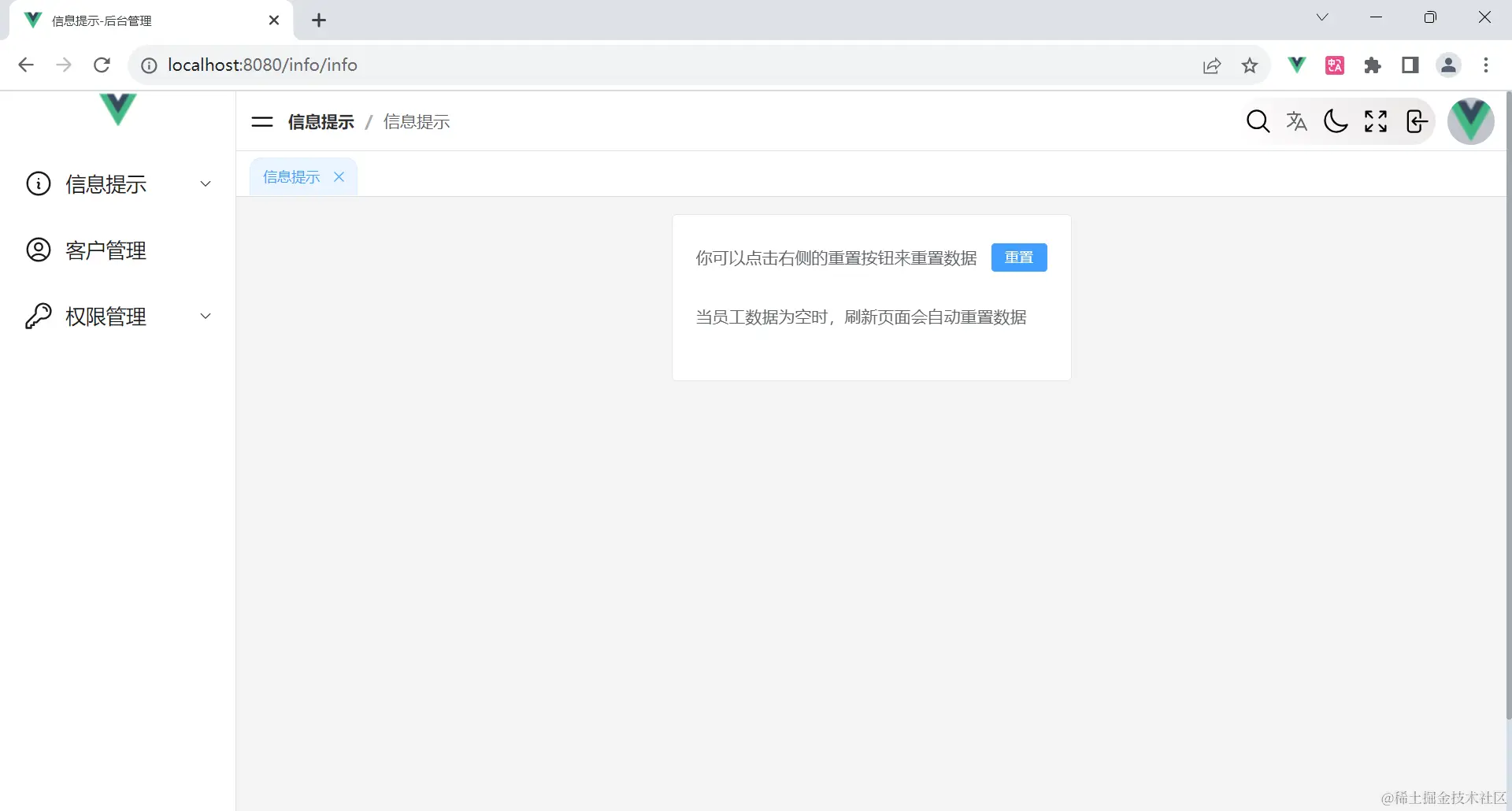Image resolution: width=1512 pixels, height=811 pixels.
Task: Click the user icon beside 客户管理
Action: [39, 250]
